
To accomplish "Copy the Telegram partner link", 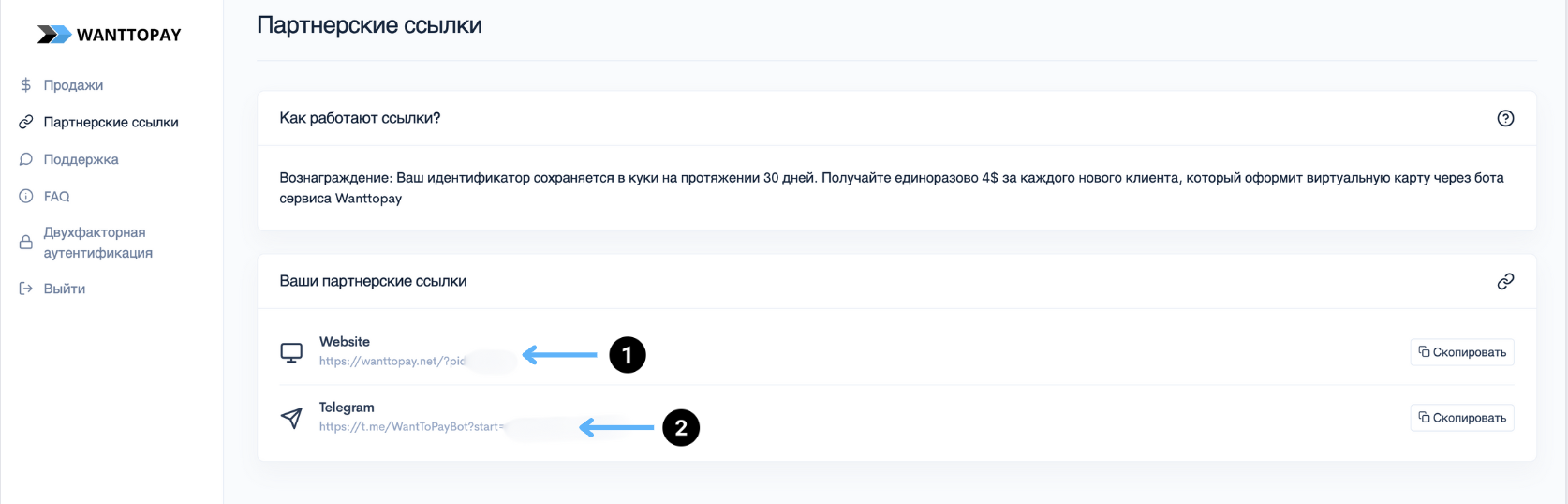I will point(1461,418).
